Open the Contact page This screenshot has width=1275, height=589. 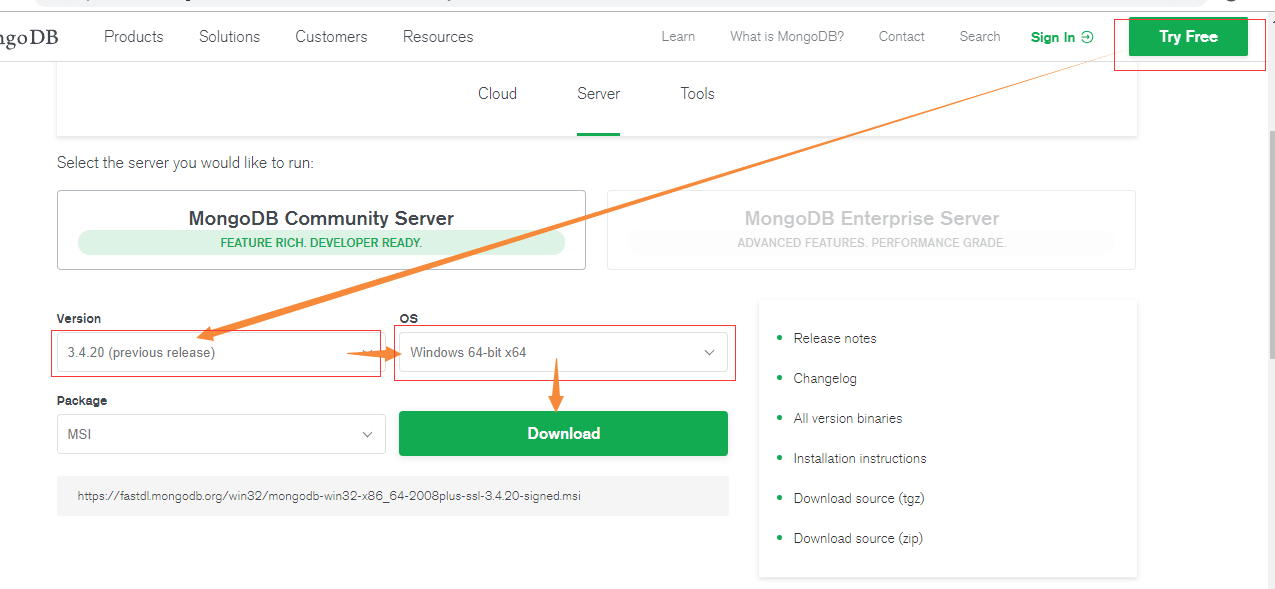pos(902,36)
